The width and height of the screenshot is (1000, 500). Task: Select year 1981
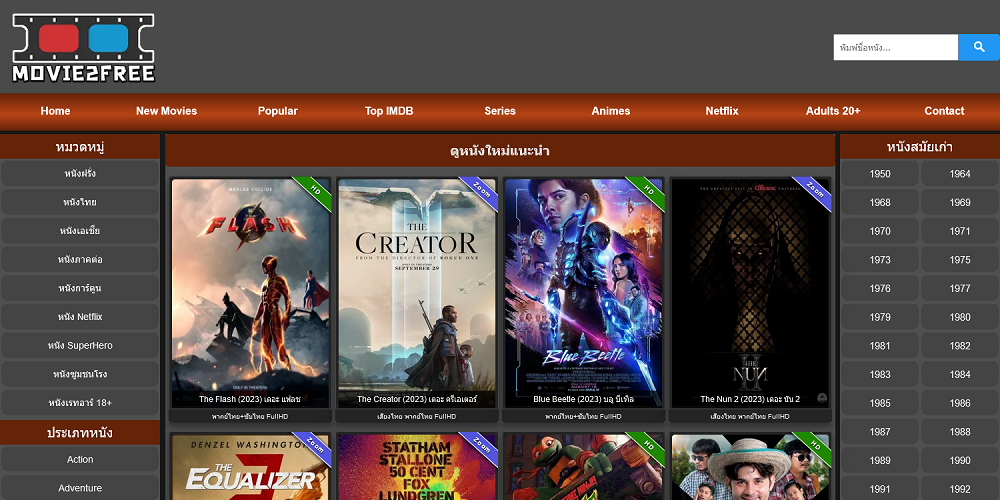(x=879, y=346)
